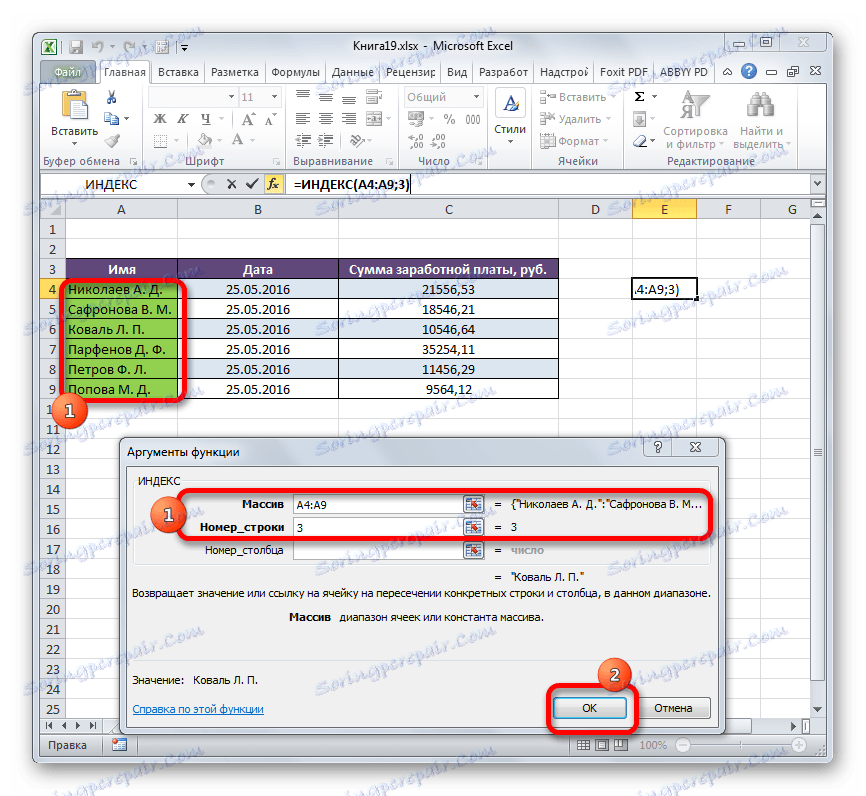Click the thousands separator 000 icon
Viewport: 866px width, 796px height.
(473, 119)
